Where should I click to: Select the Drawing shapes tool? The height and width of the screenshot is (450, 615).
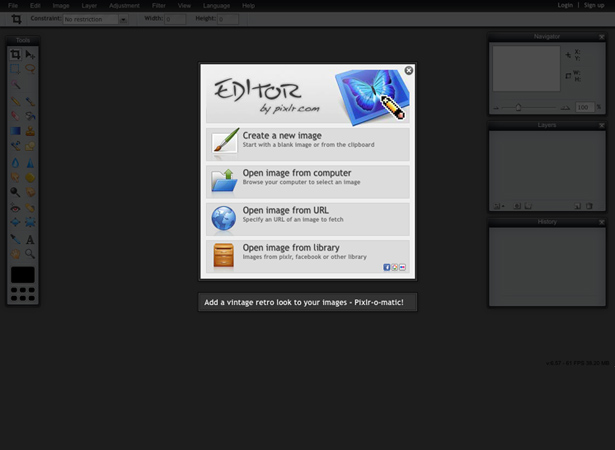coord(30,146)
